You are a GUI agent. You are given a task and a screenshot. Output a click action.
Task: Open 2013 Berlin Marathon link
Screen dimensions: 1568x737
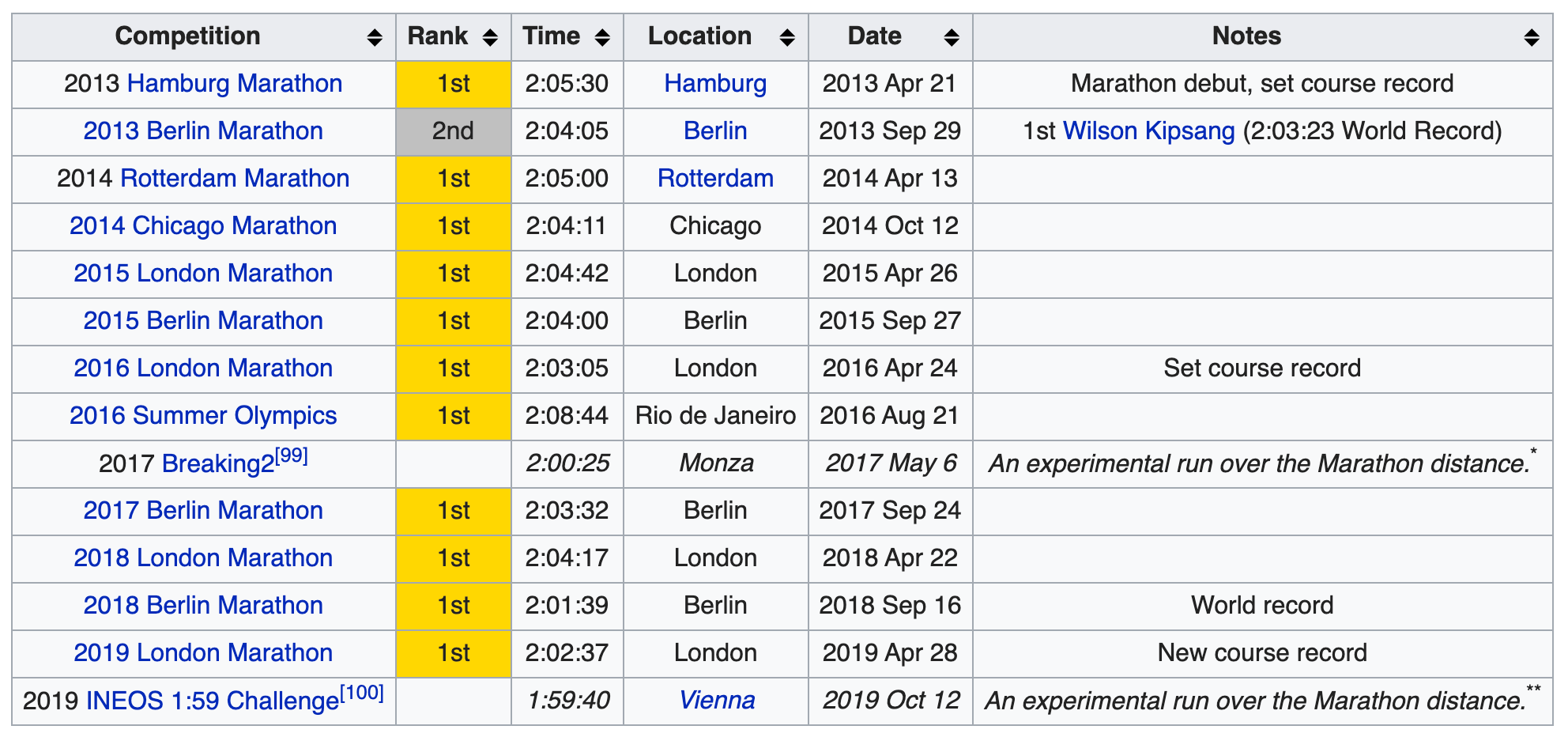point(203,131)
